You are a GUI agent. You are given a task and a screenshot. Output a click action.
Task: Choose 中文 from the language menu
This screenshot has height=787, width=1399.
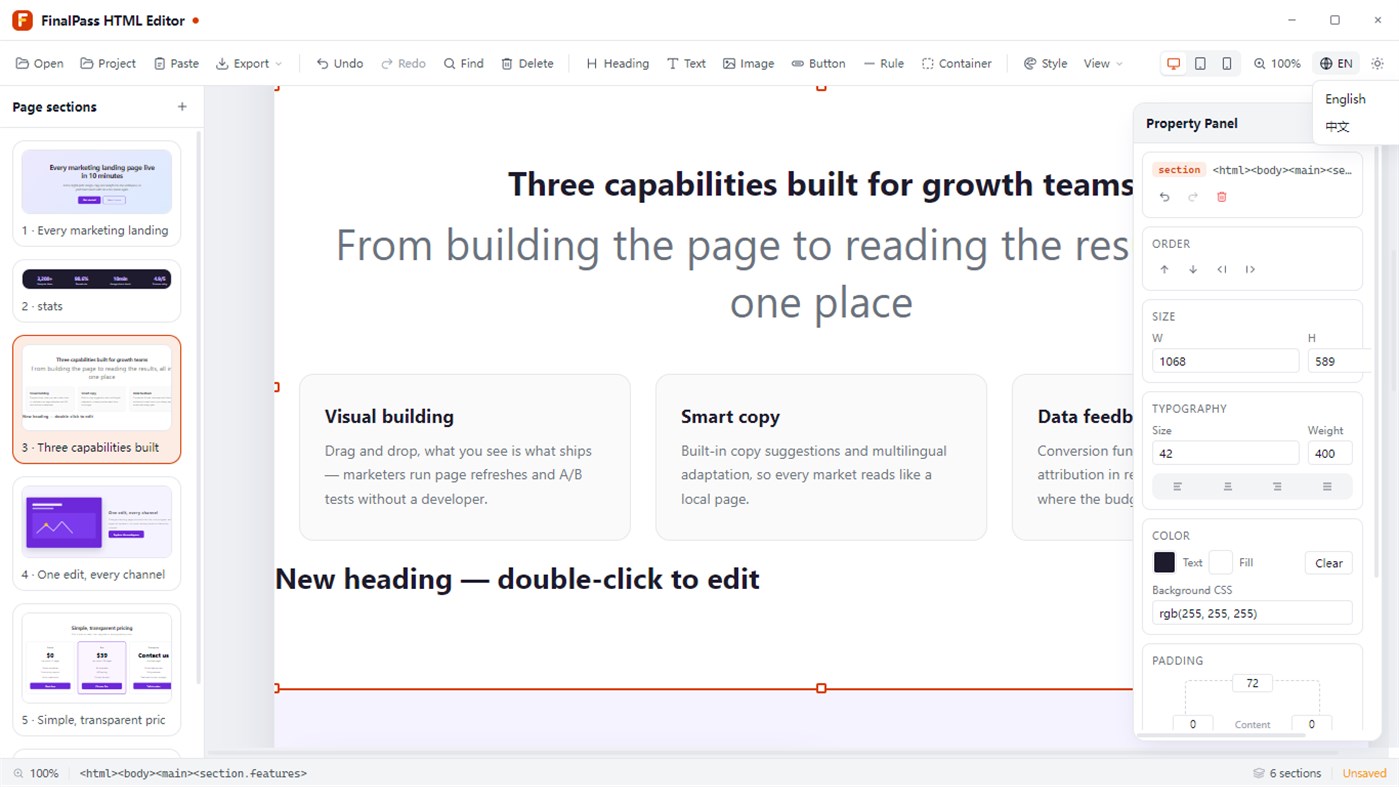point(1337,127)
